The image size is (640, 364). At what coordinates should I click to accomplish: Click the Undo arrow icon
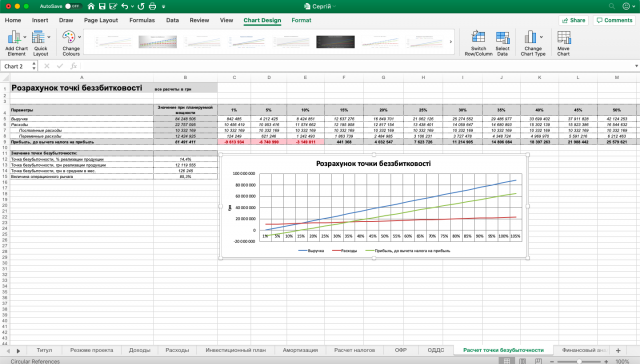tap(125, 6)
